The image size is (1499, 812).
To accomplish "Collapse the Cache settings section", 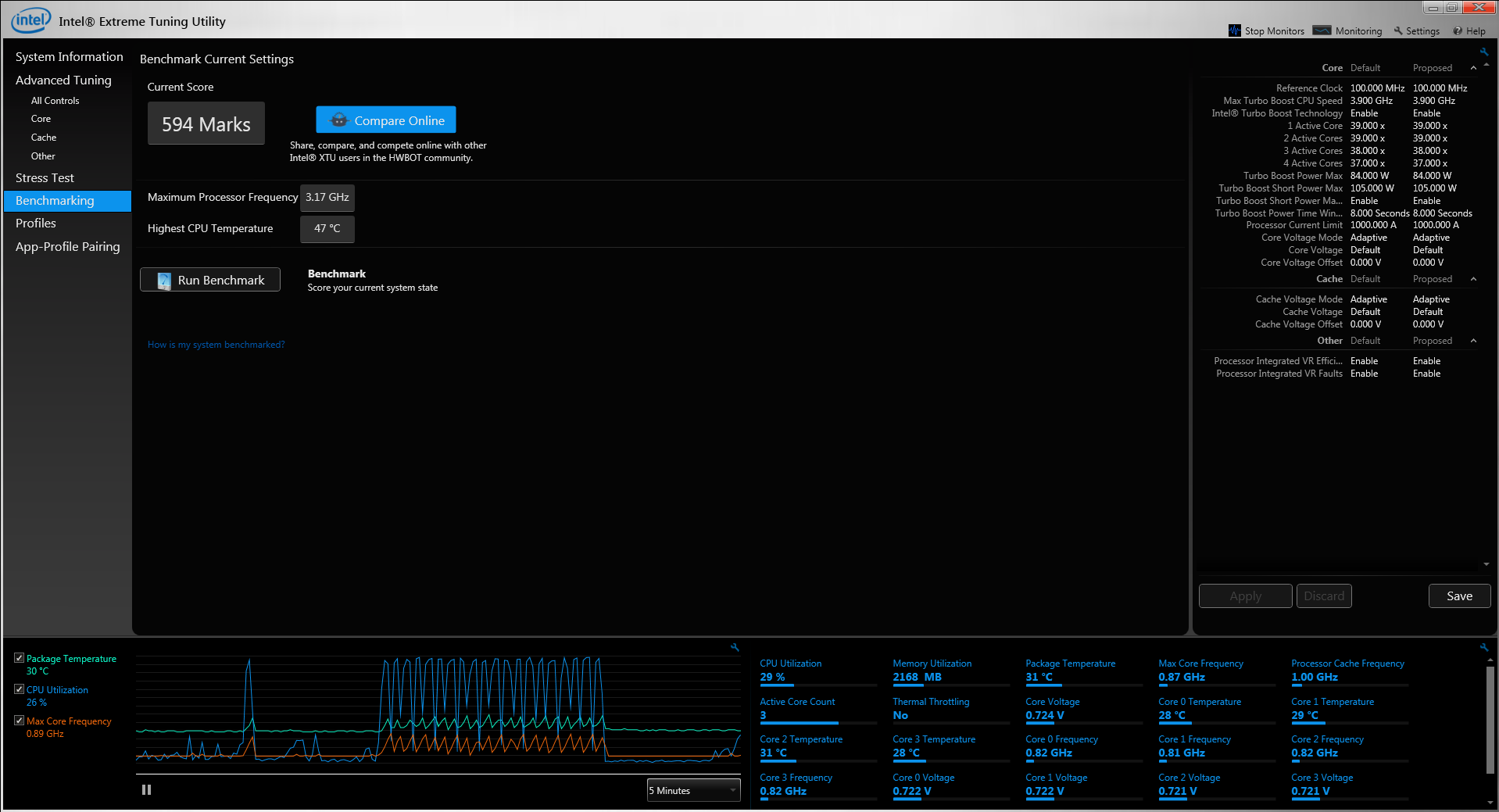I will (1473, 279).
